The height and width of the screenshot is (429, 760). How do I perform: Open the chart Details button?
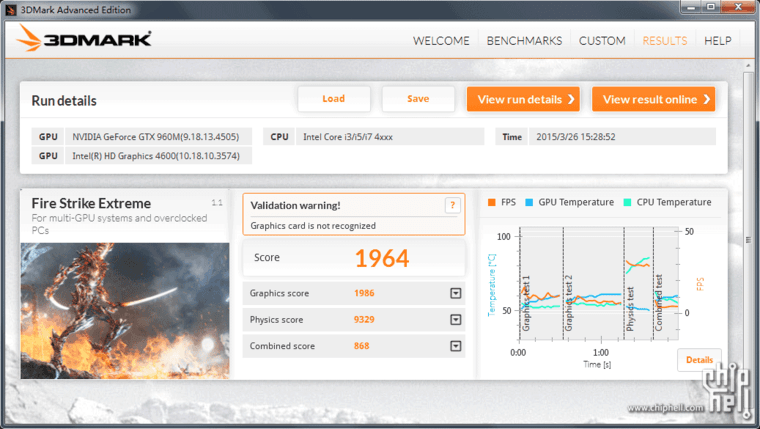(x=699, y=360)
